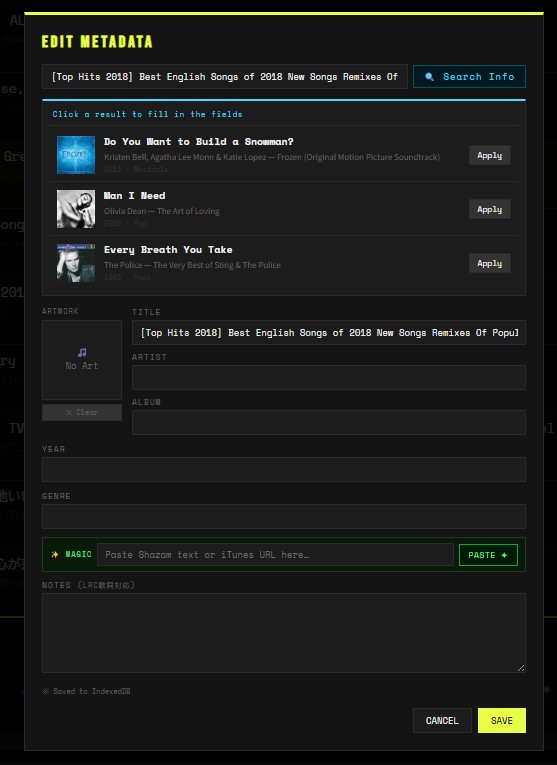Click the Man I Need result title
Viewport: 557px width, 765px height.
[x=135, y=196]
